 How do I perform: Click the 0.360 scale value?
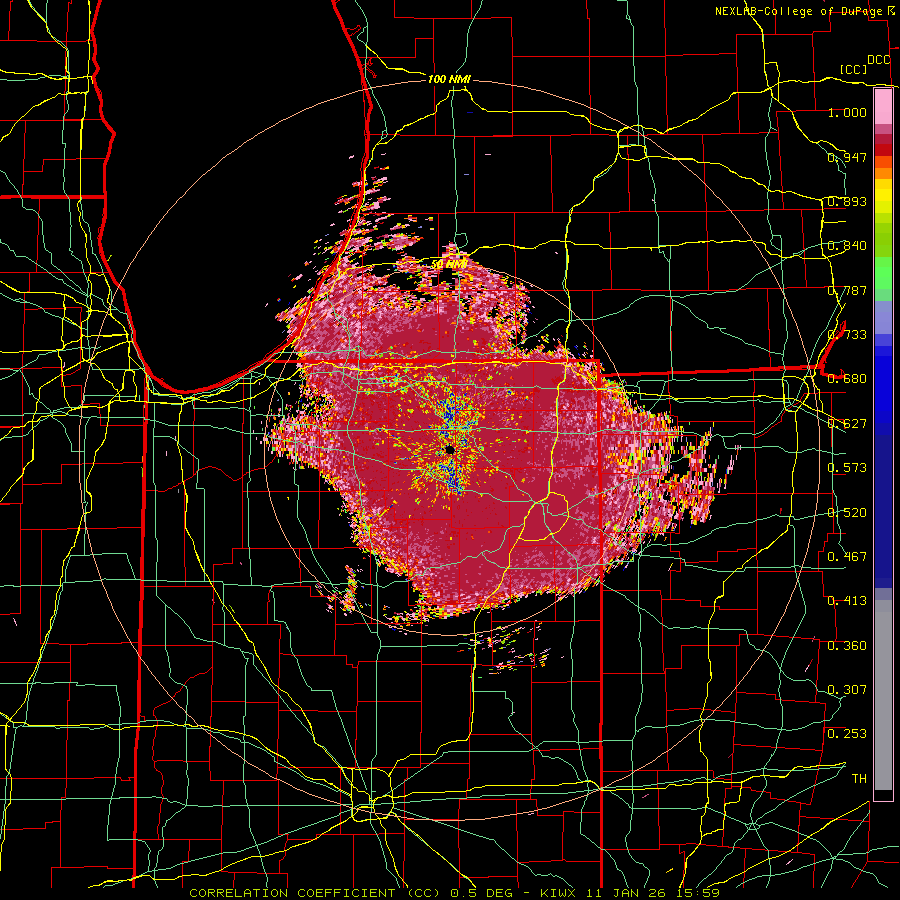click(x=847, y=646)
